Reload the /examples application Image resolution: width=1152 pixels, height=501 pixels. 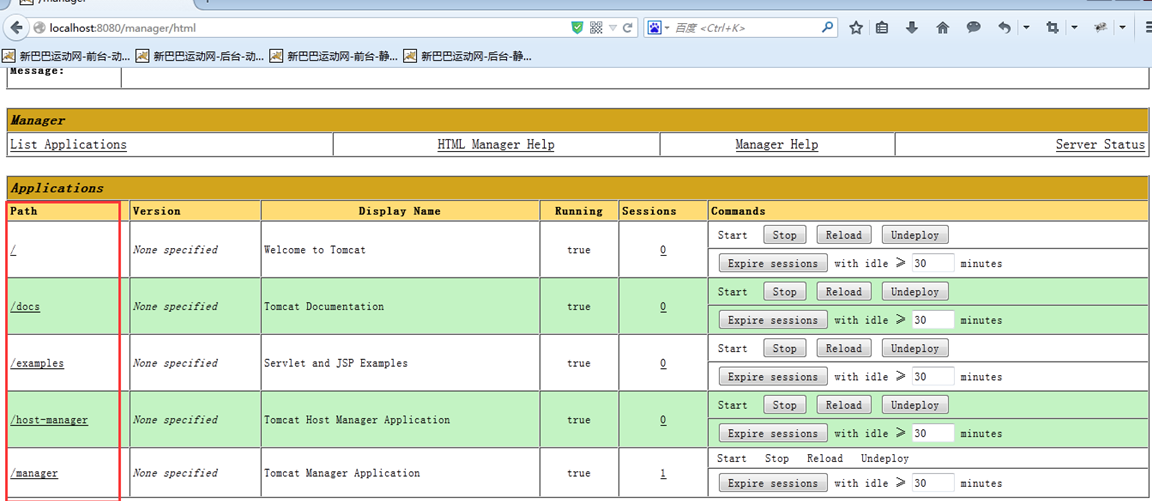click(843, 348)
